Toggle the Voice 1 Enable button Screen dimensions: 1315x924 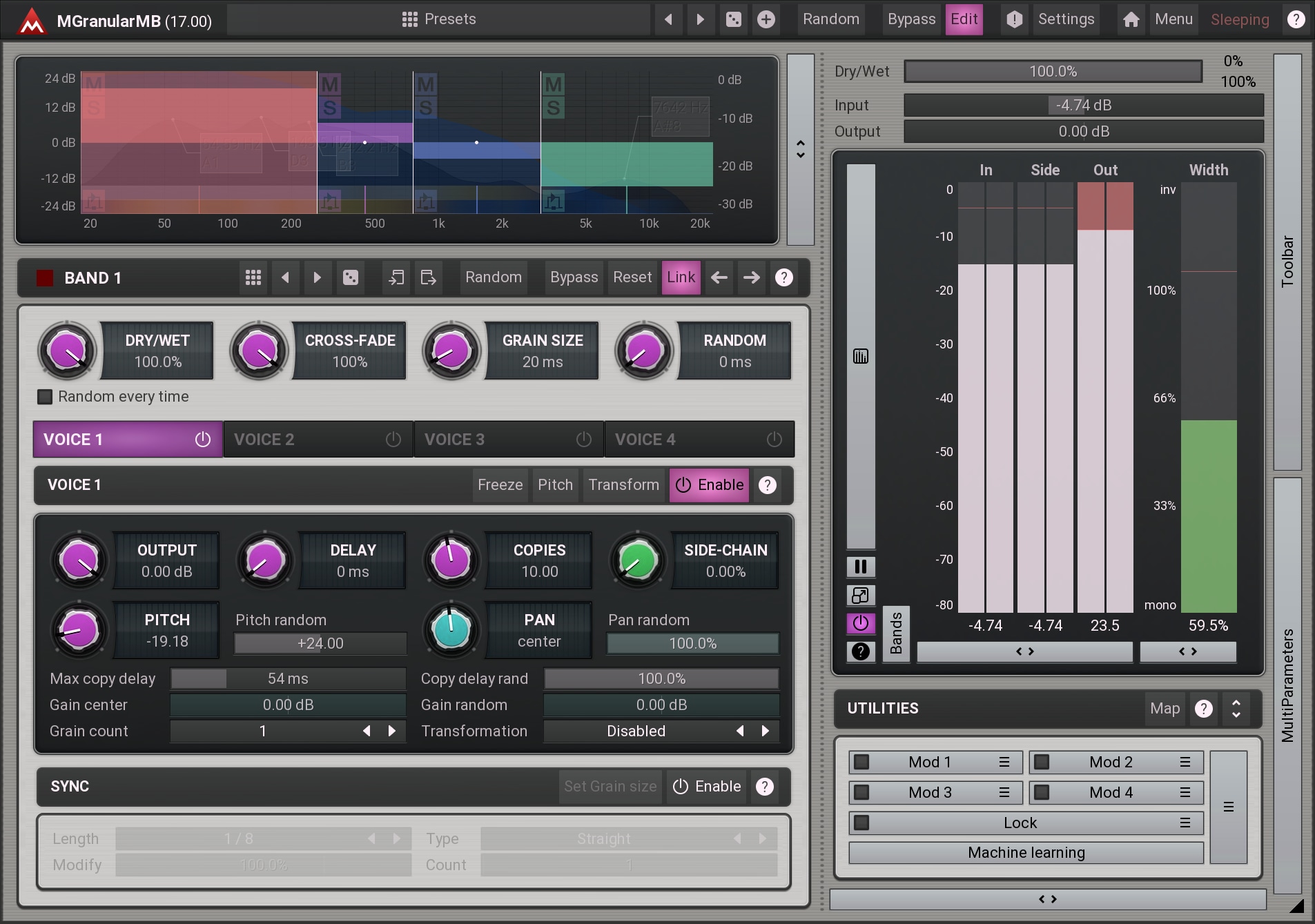tap(709, 485)
